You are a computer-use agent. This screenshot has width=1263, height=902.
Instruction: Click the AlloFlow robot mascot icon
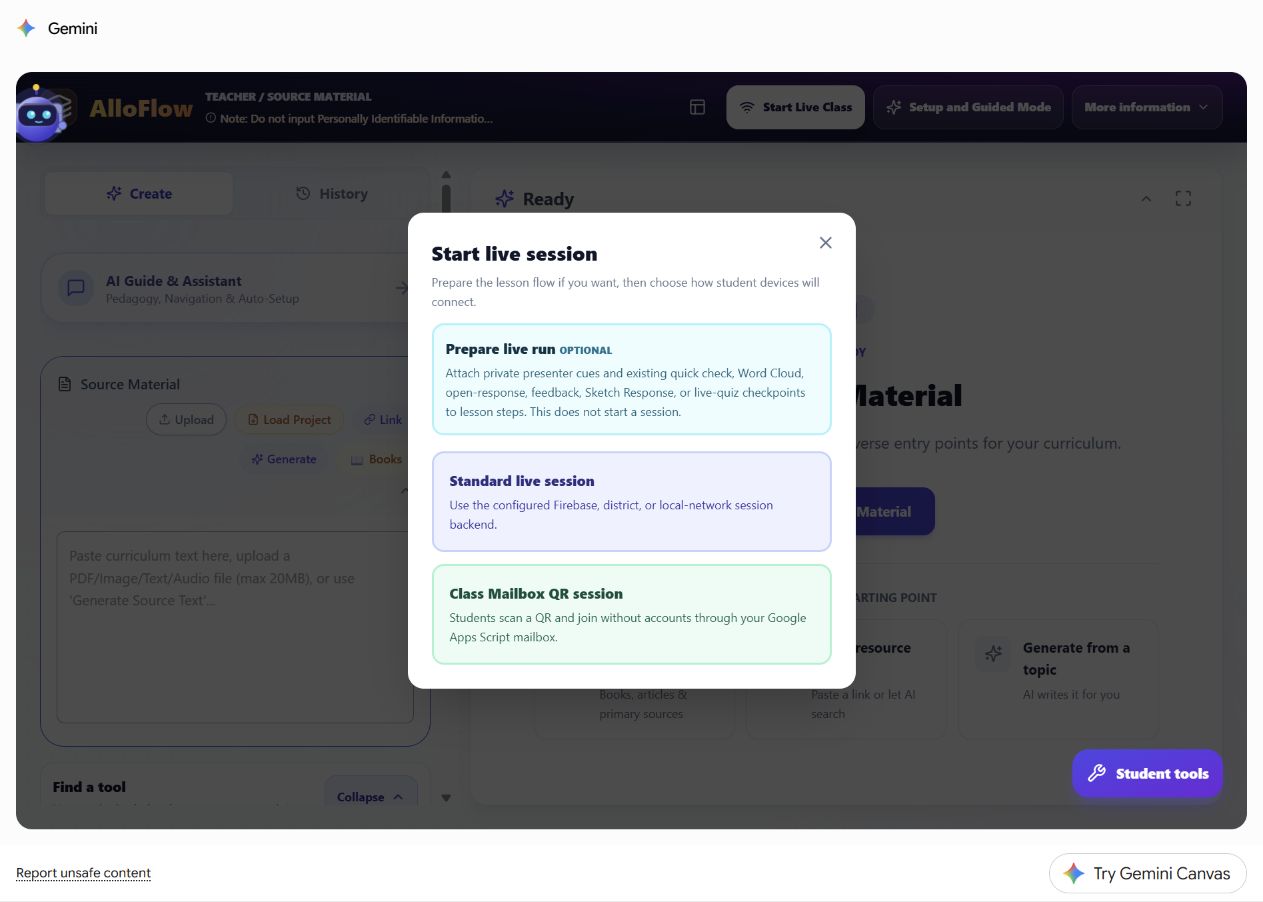tap(39, 112)
